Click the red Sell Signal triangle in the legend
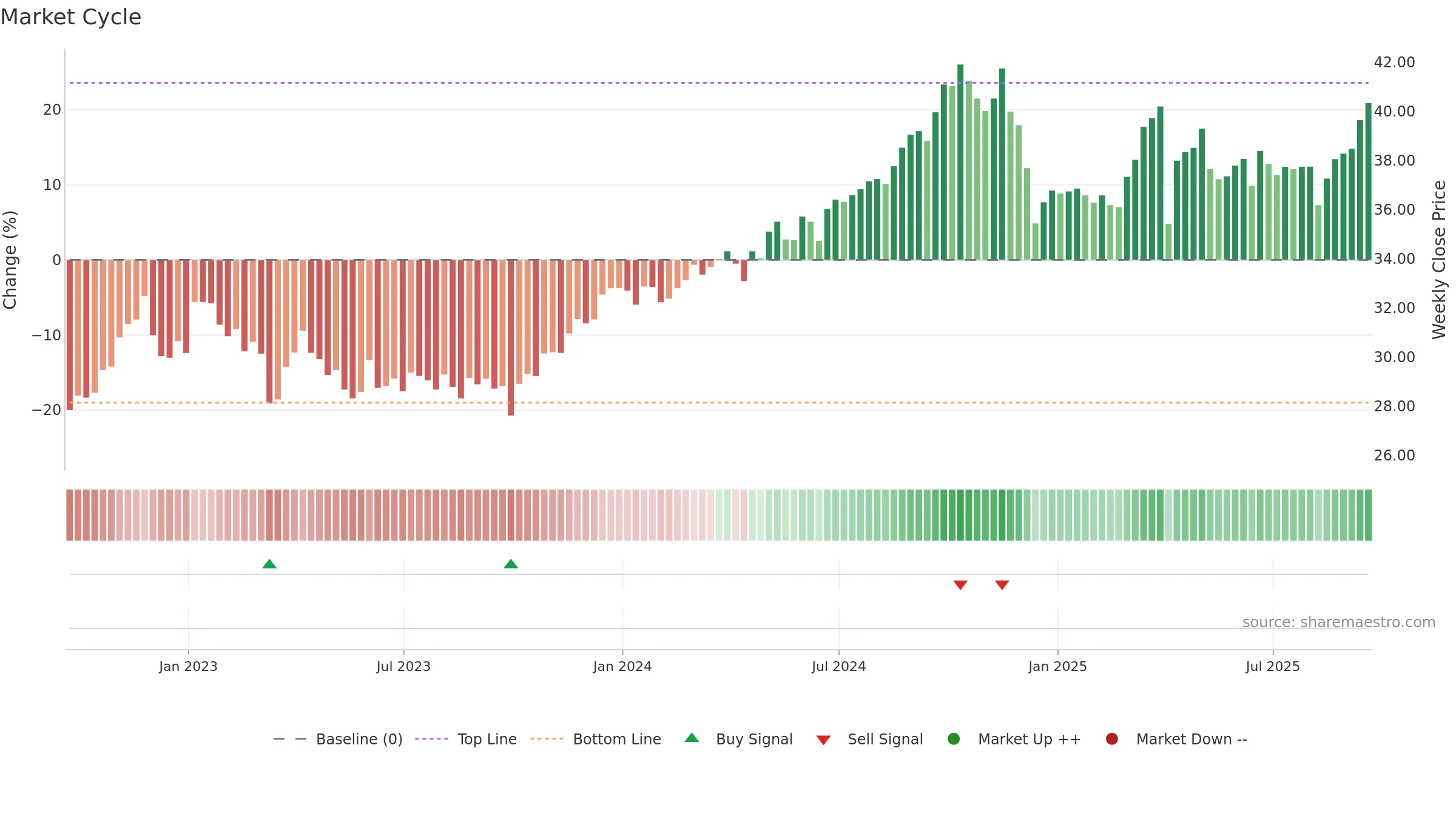Image resolution: width=1456 pixels, height=819 pixels. [823, 740]
